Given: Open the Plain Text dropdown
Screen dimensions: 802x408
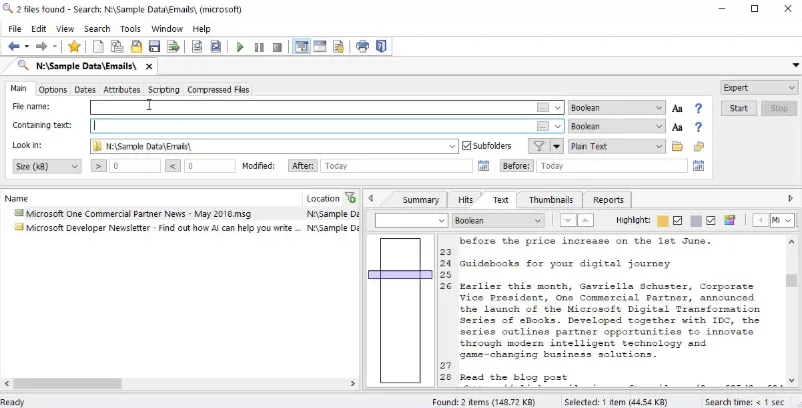Looking at the screenshot, I should (616, 146).
